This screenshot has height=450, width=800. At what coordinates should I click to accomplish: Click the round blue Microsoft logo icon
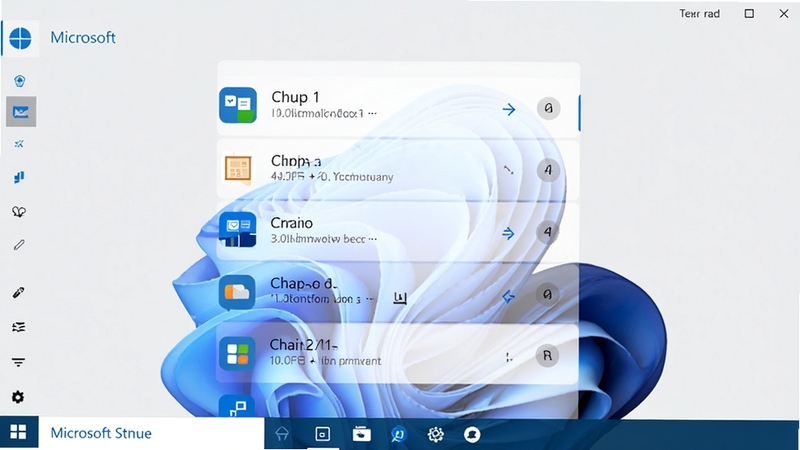20,38
